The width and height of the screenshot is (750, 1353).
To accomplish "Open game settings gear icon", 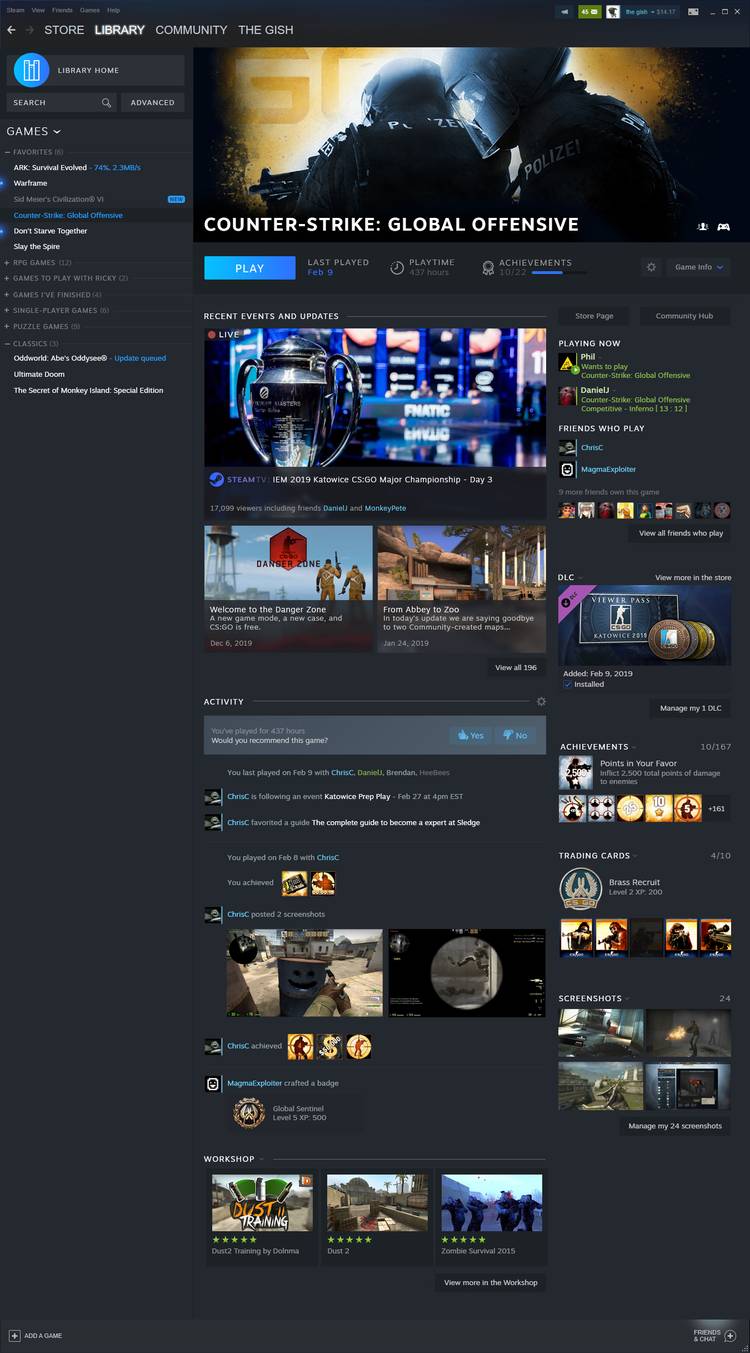I will pos(652,267).
